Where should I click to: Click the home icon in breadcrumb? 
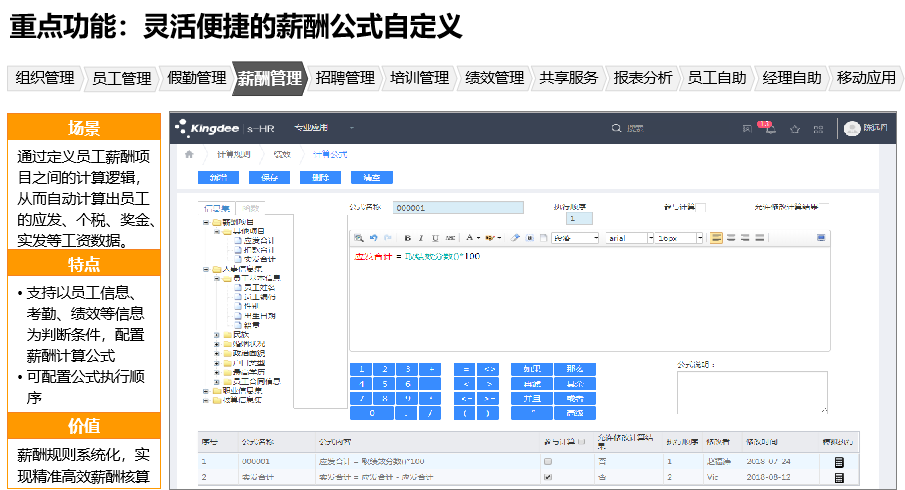point(189,154)
